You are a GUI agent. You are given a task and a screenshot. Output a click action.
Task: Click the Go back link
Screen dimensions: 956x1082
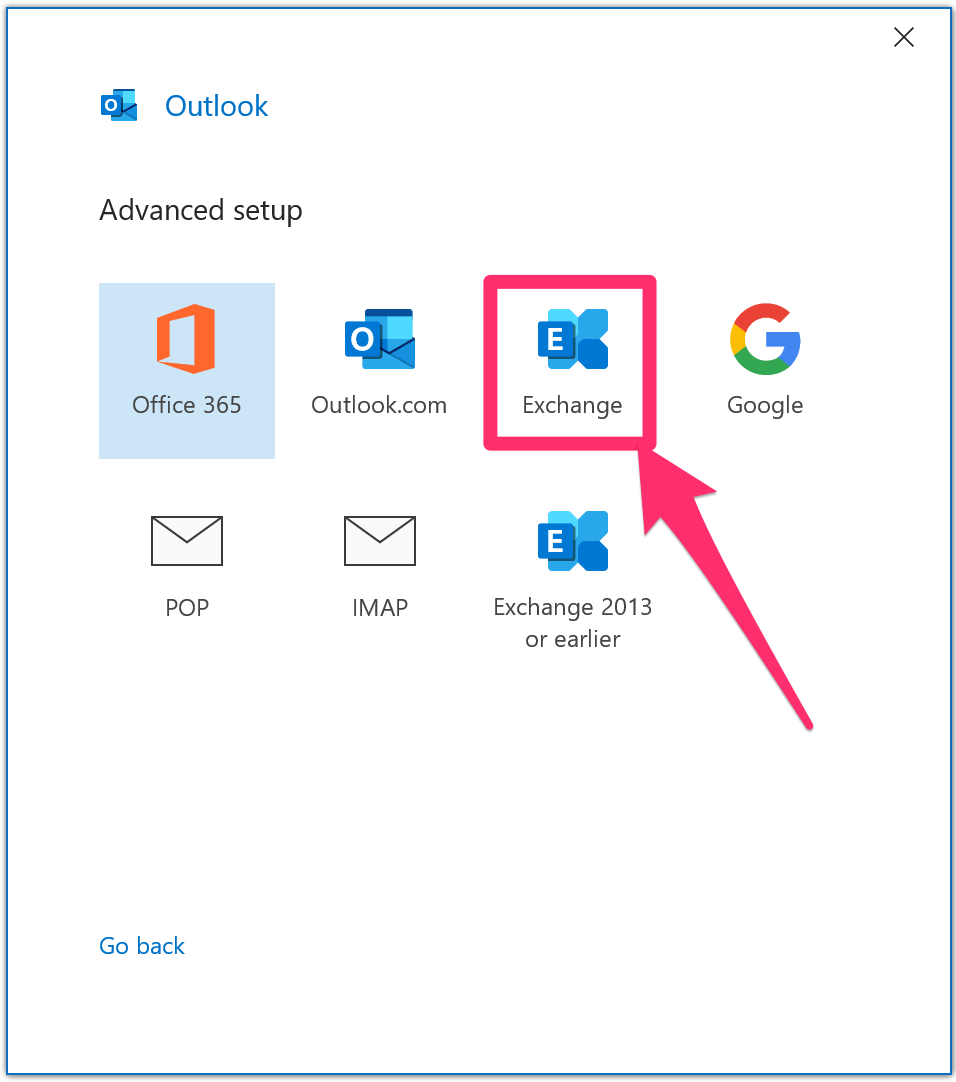click(142, 945)
